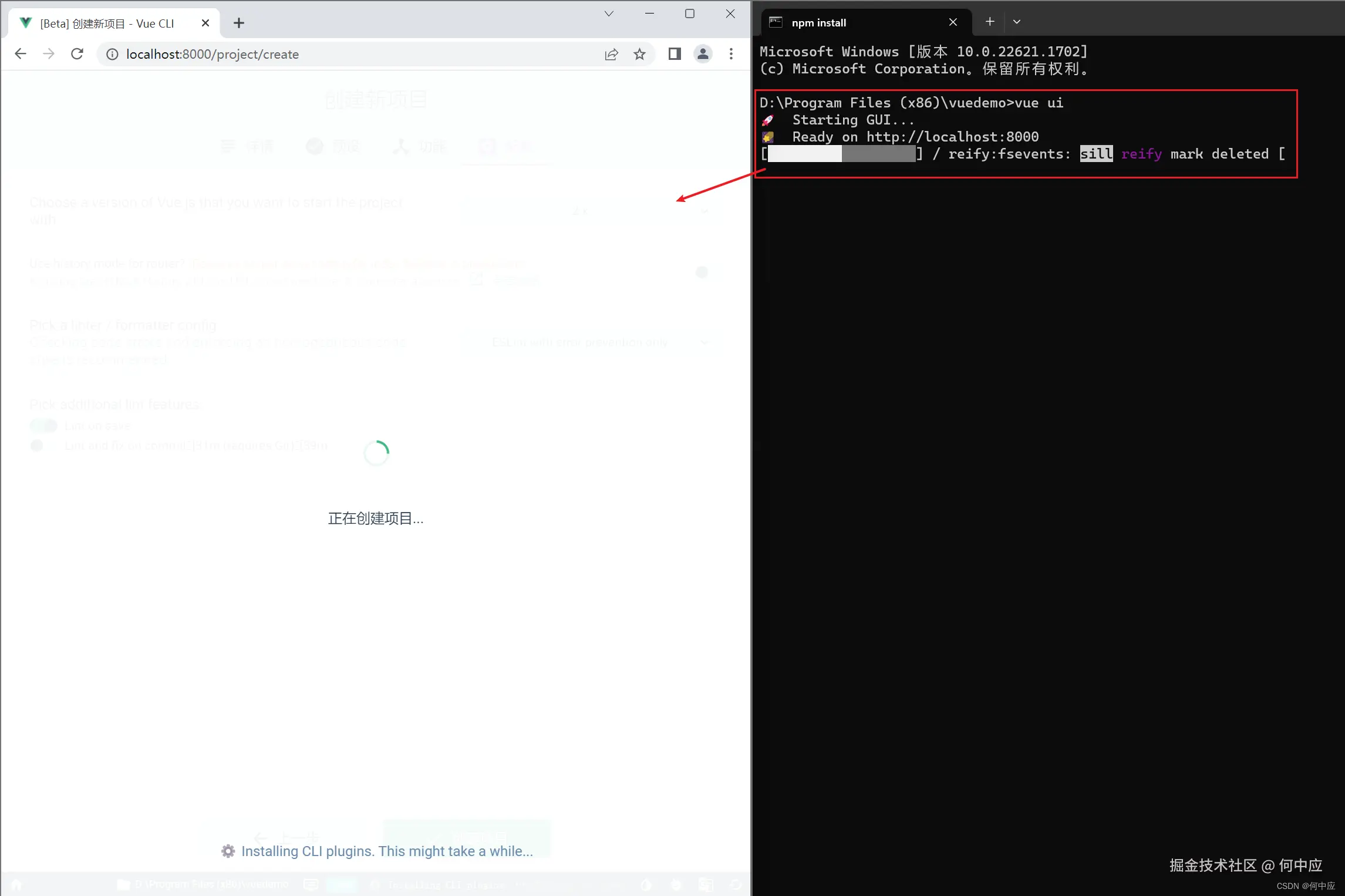Open the Chrome three-dot menu
This screenshot has height=896, width=1345.
[731, 54]
